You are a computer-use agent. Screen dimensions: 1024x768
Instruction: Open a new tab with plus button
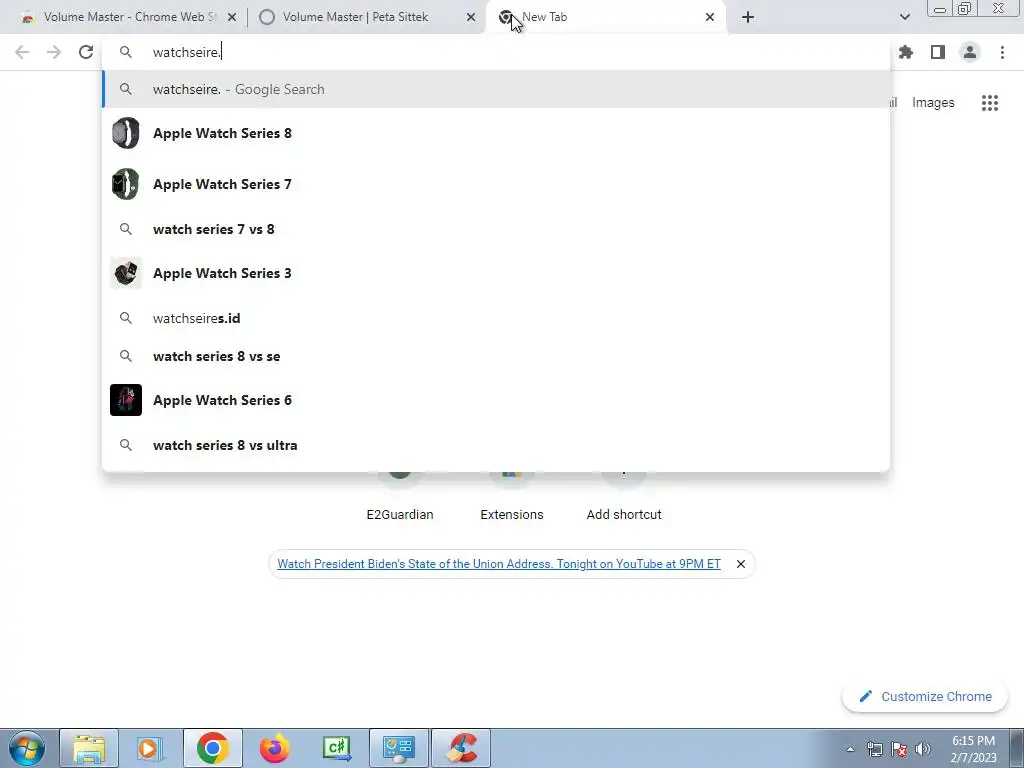(x=748, y=17)
